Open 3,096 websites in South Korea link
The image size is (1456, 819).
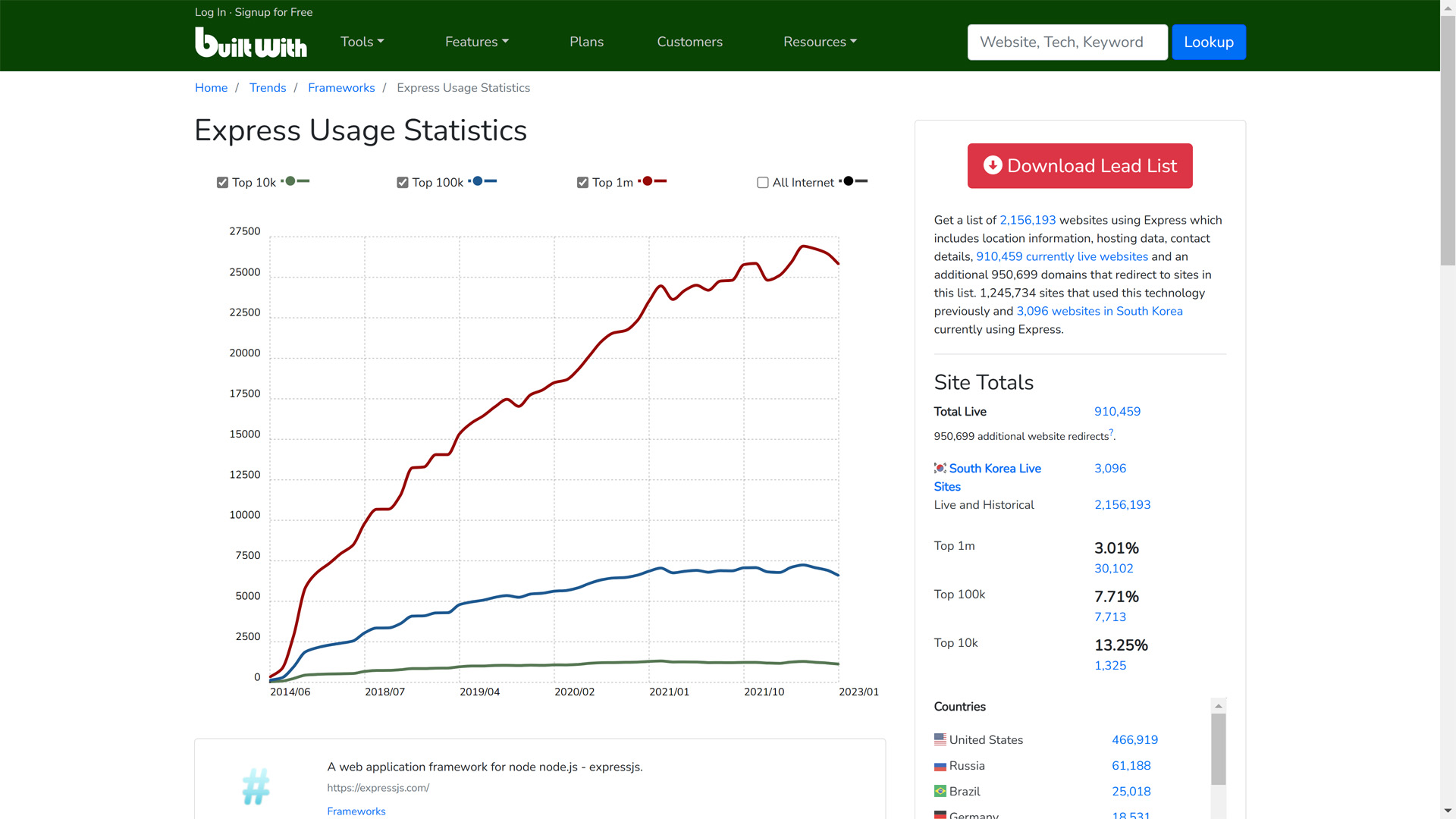(x=1100, y=311)
